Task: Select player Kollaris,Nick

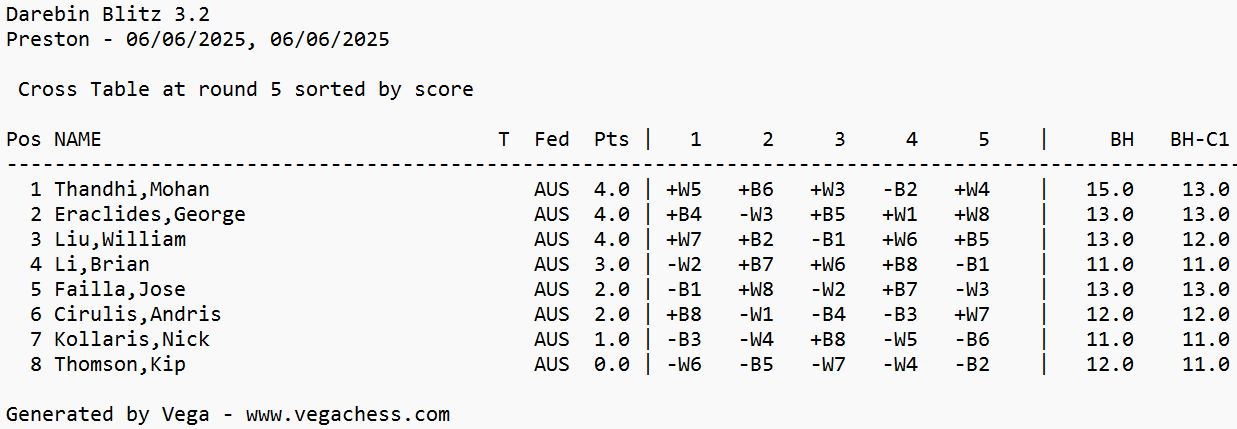Action: tap(132, 340)
